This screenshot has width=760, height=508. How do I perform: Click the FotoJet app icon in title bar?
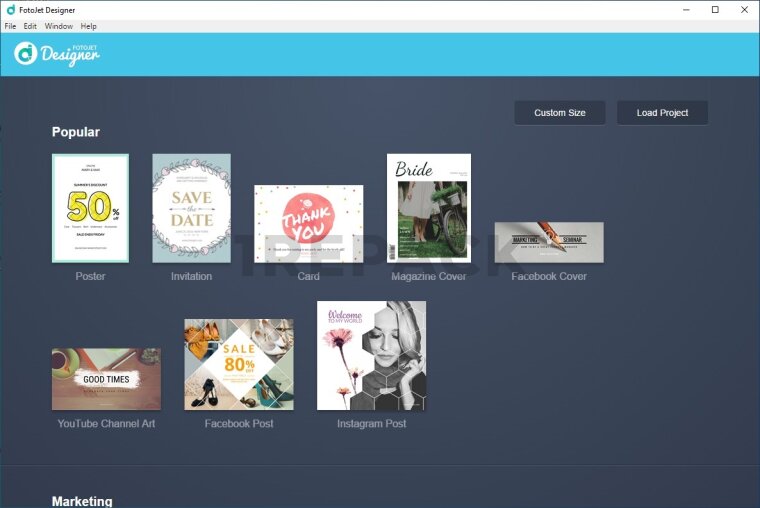(x=10, y=9)
